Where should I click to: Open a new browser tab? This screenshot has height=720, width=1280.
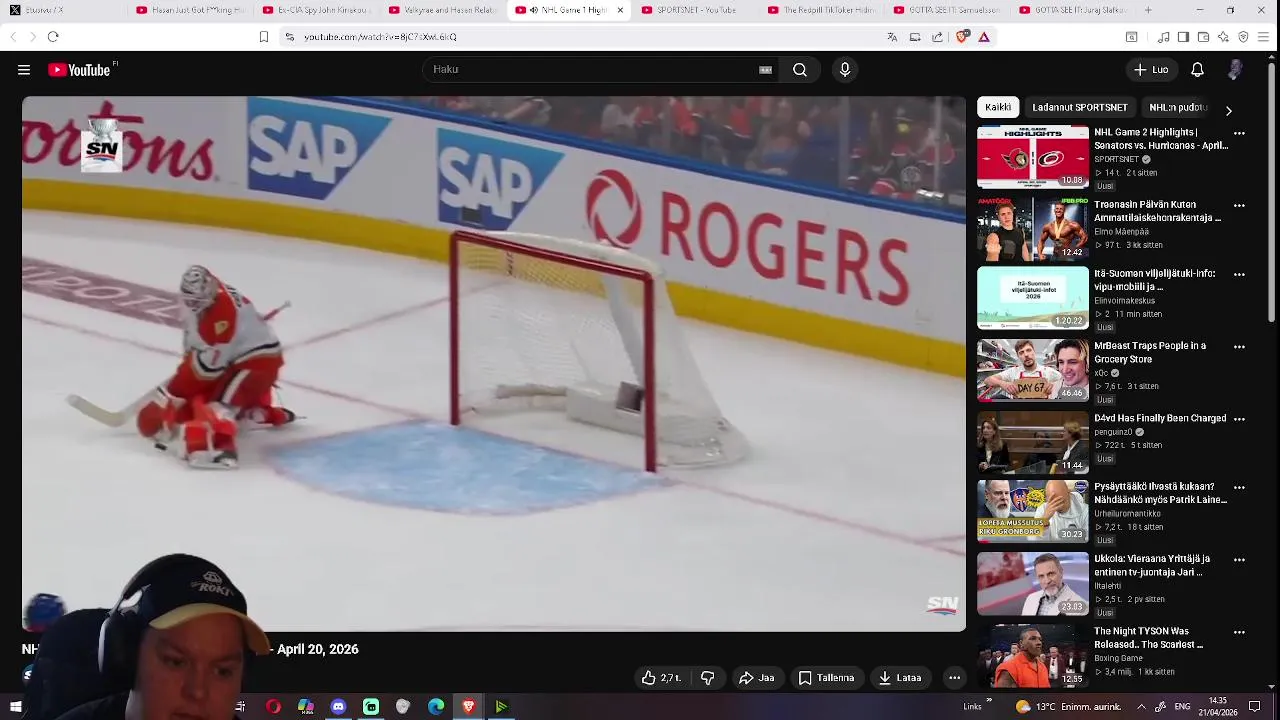click(x=1147, y=10)
